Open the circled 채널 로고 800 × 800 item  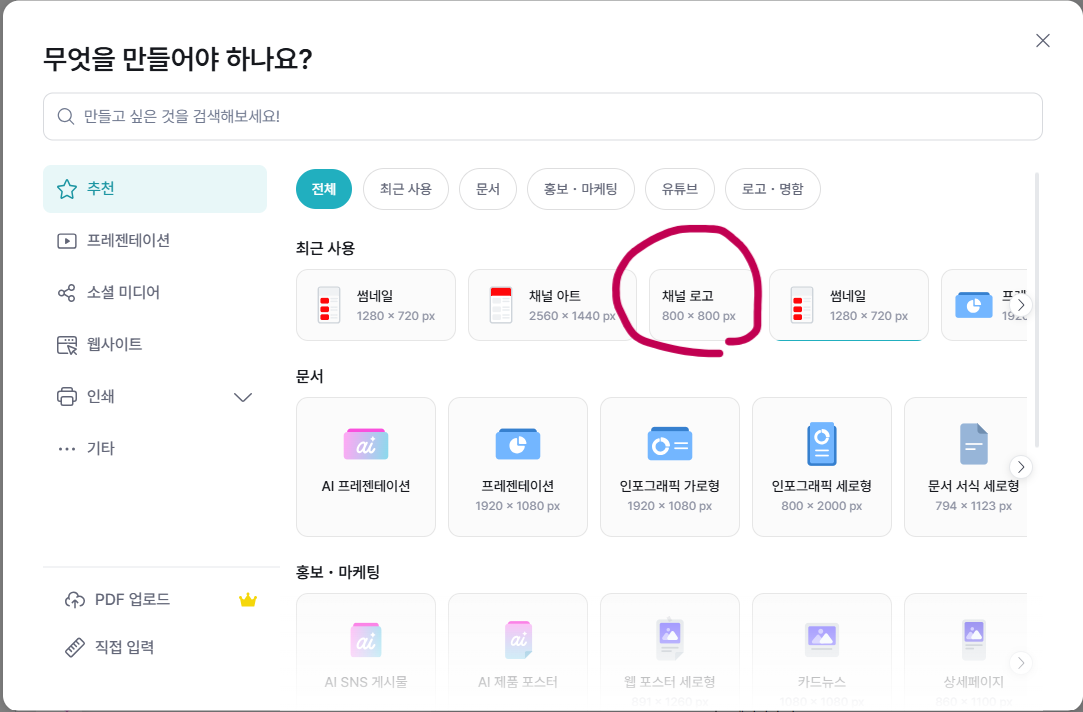700,305
